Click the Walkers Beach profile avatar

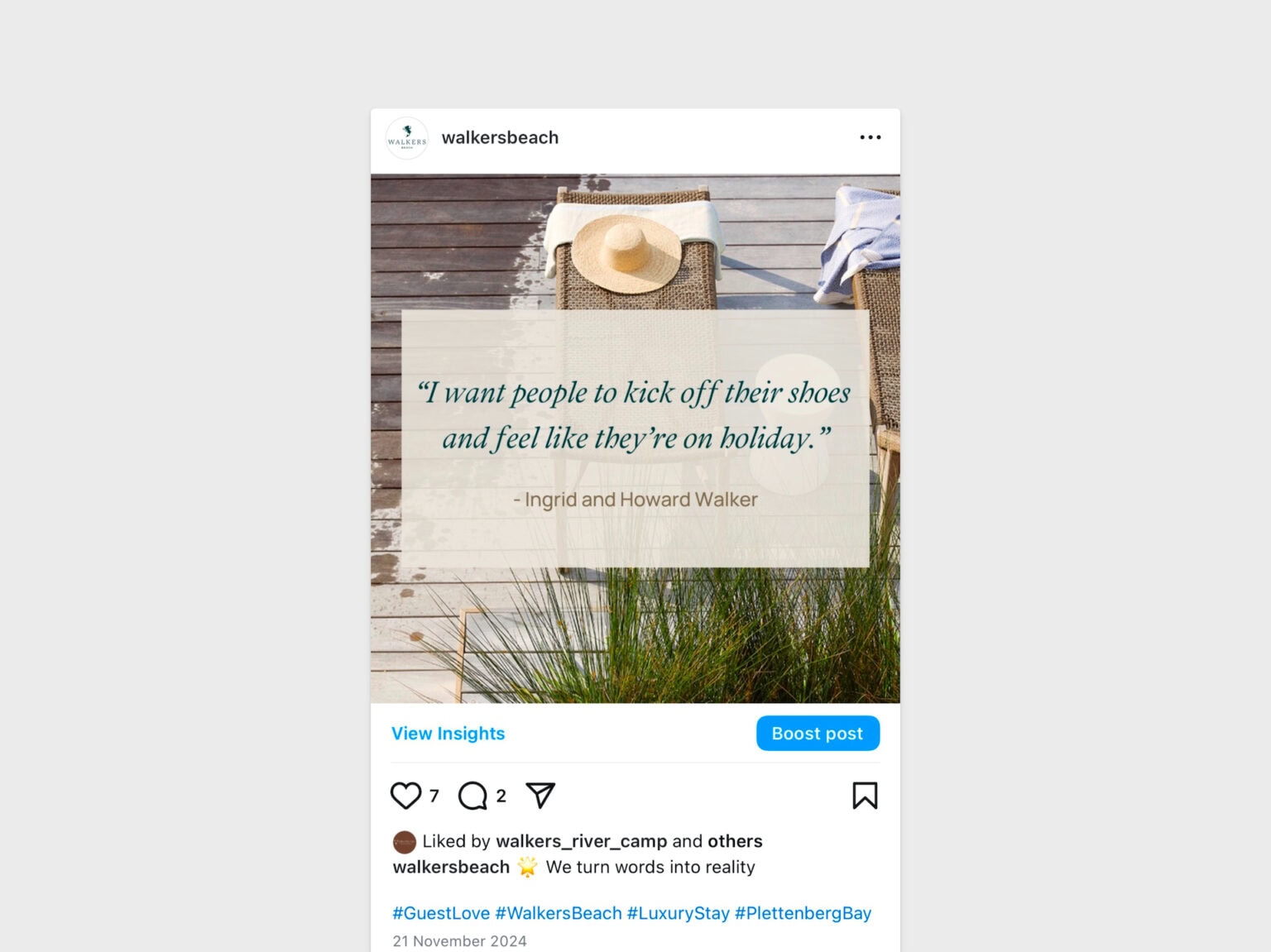click(x=407, y=138)
